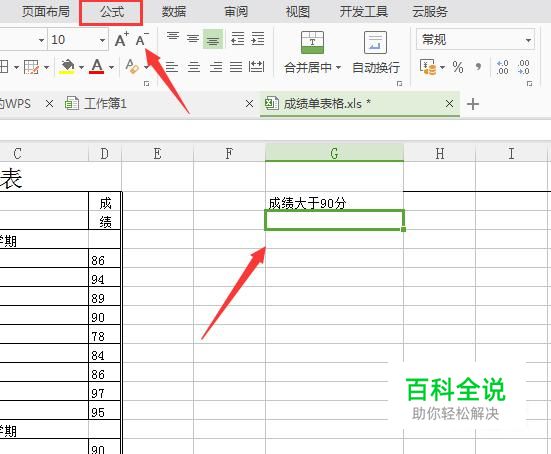Screen dimensions: 551x454
Task: Apply percent style
Action: (458, 67)
